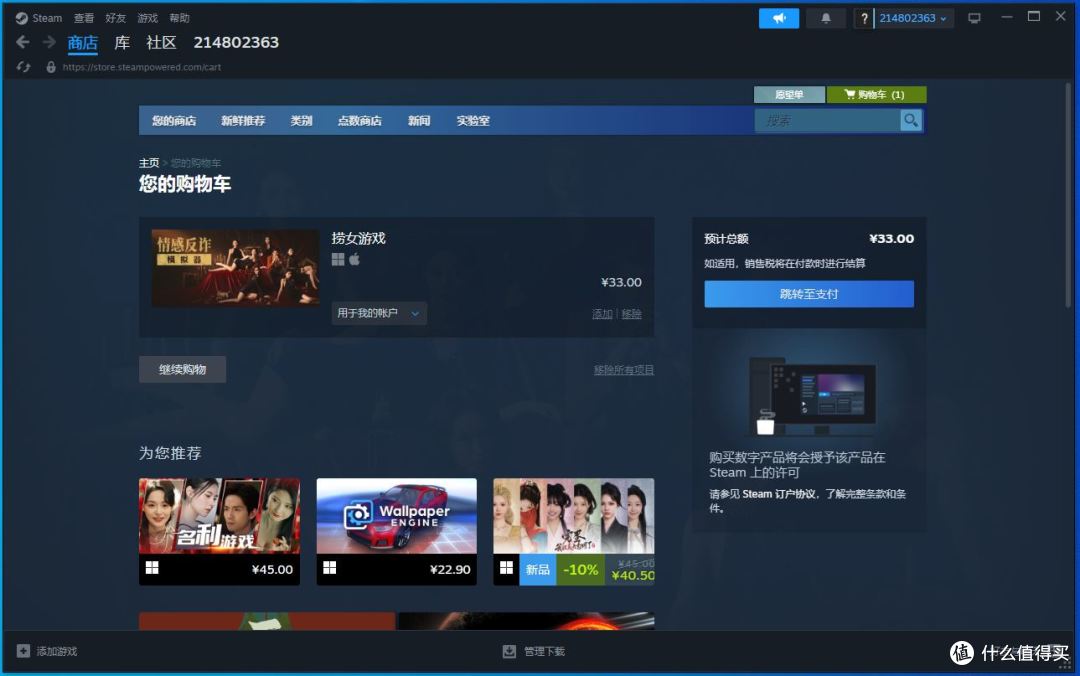This screenshot has height=676, width=1080.
Task: Switch to the 商店 tab
Action: (x=83, y=43)
